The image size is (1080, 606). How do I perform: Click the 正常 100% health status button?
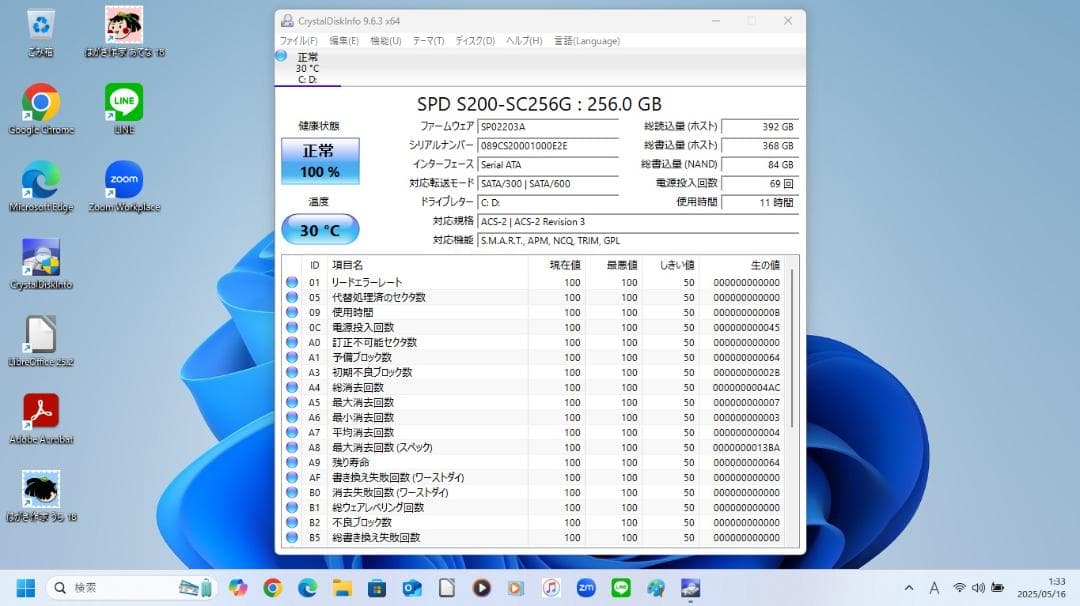[x=321, y=161]
